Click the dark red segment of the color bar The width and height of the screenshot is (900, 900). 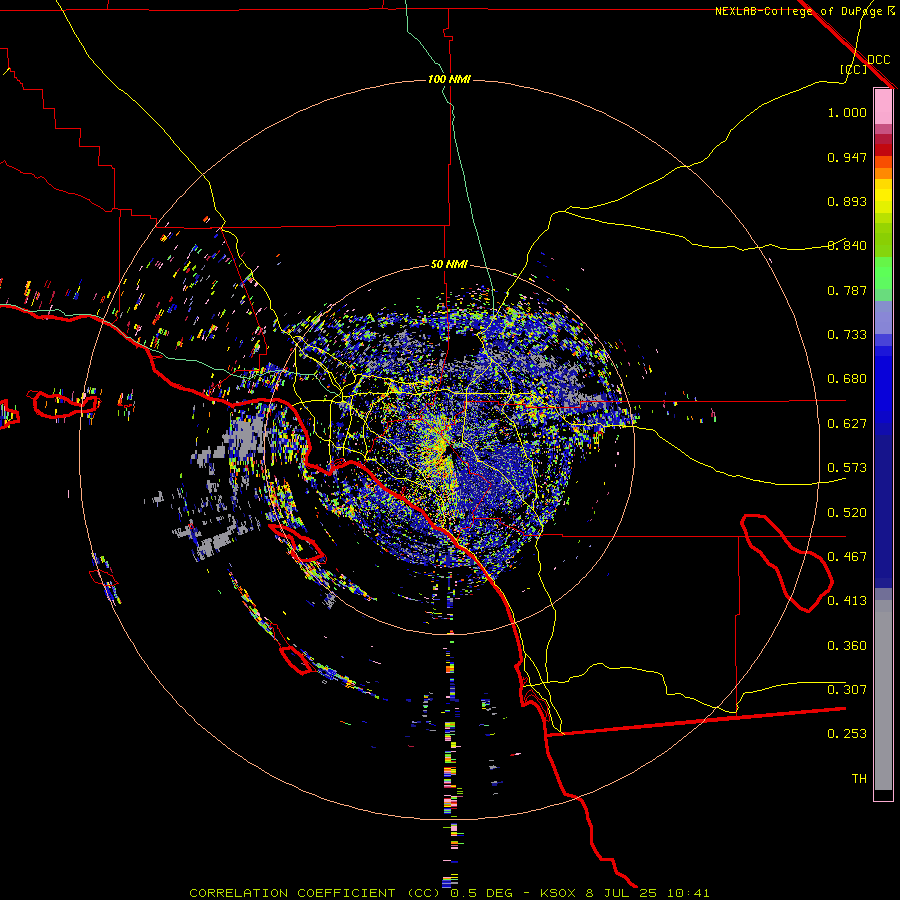pos(883,149)
